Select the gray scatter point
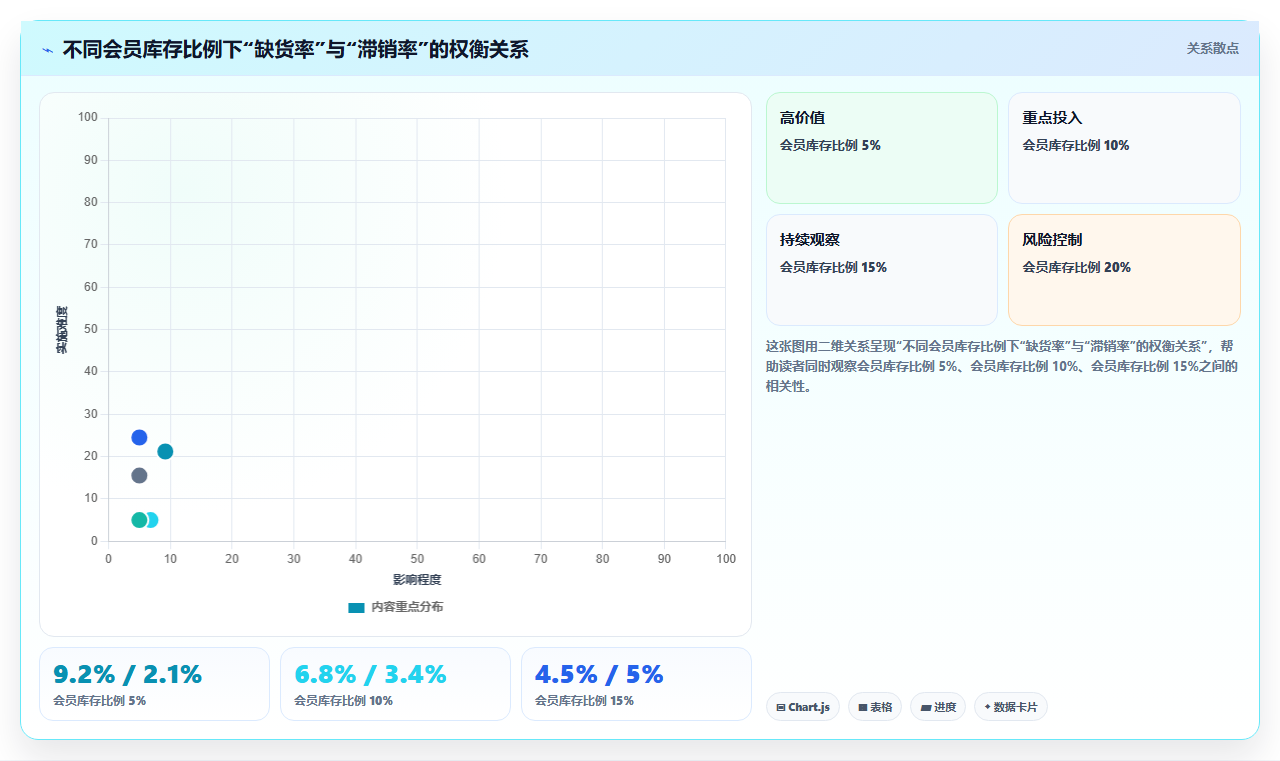 pyautogui.click(x=139, y=475)
